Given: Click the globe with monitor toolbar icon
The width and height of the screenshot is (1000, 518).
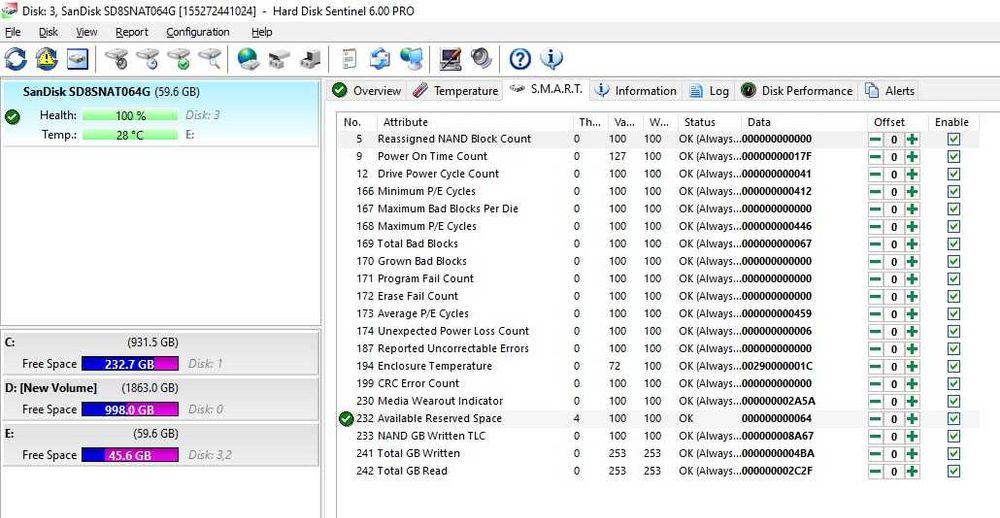Looking at the screenshot, I should [x=411, y=59].
